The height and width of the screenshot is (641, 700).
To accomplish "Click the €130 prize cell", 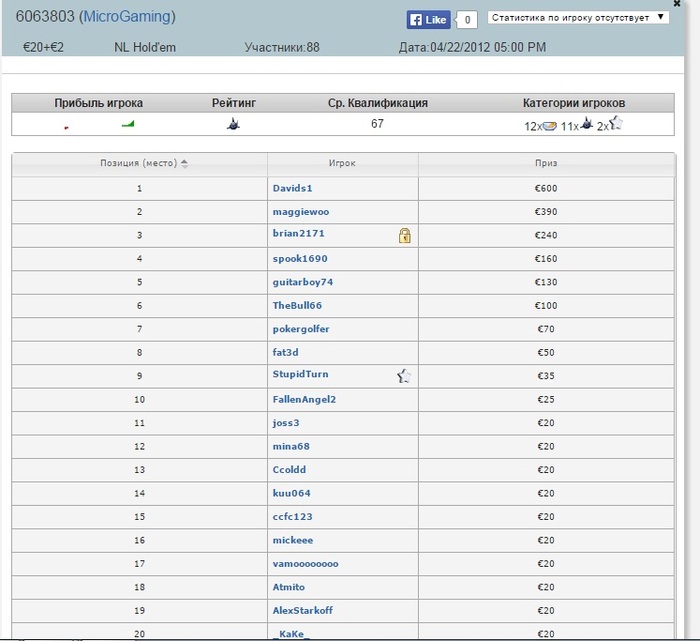I will pyautogui.click(x=546, y=282).
